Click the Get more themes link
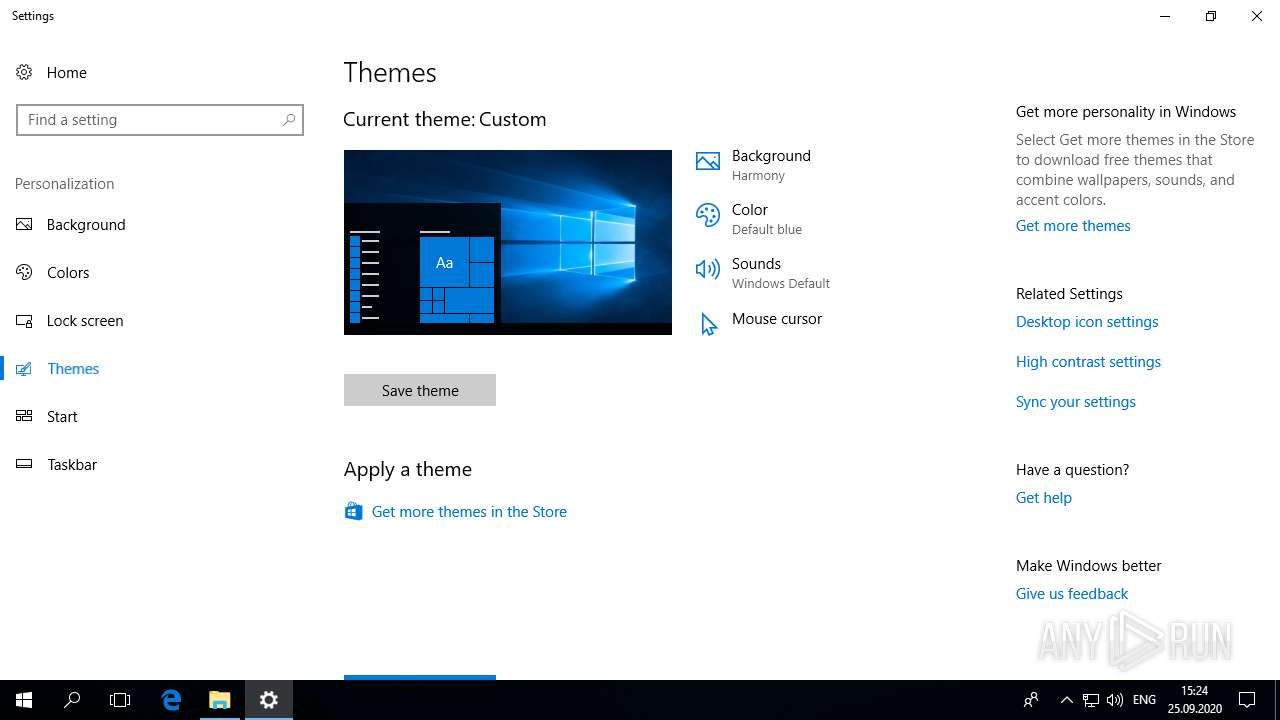1280x720 pixels. point(1073,225)
